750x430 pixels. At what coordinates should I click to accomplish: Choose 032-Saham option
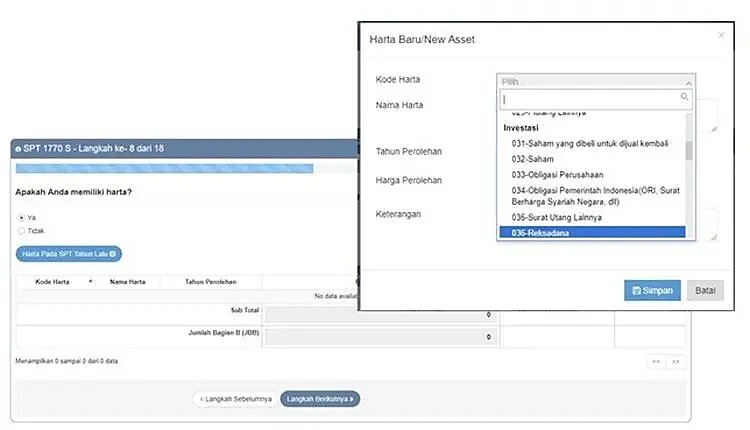click(532, 159)
